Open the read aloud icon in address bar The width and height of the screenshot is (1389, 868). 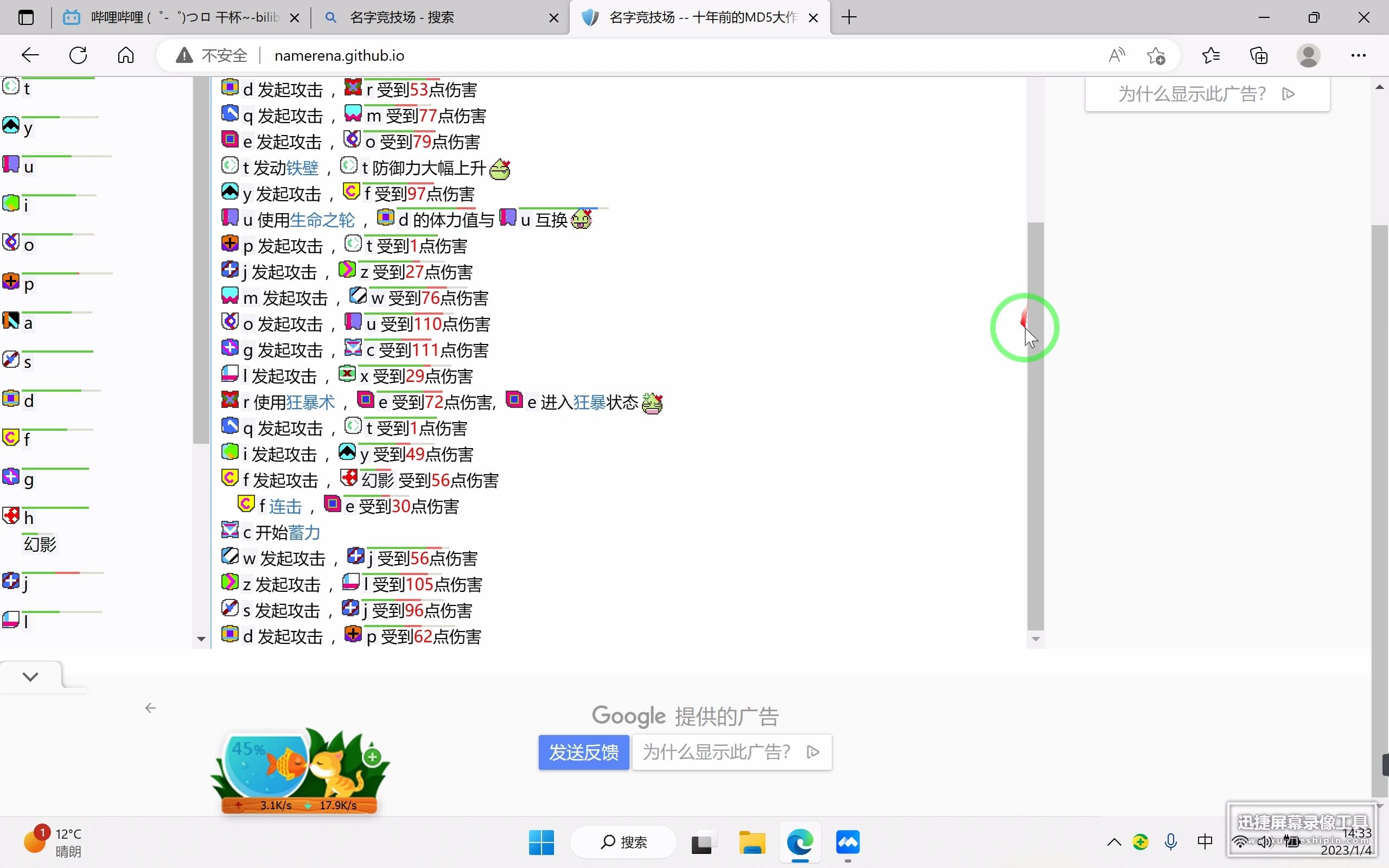pos(1117,55)
